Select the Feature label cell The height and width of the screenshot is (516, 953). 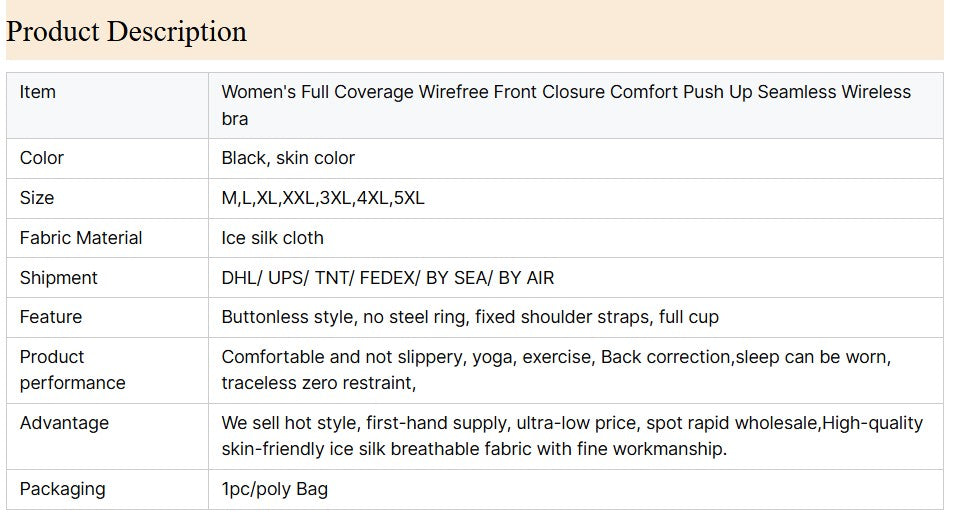click(51, 317)
